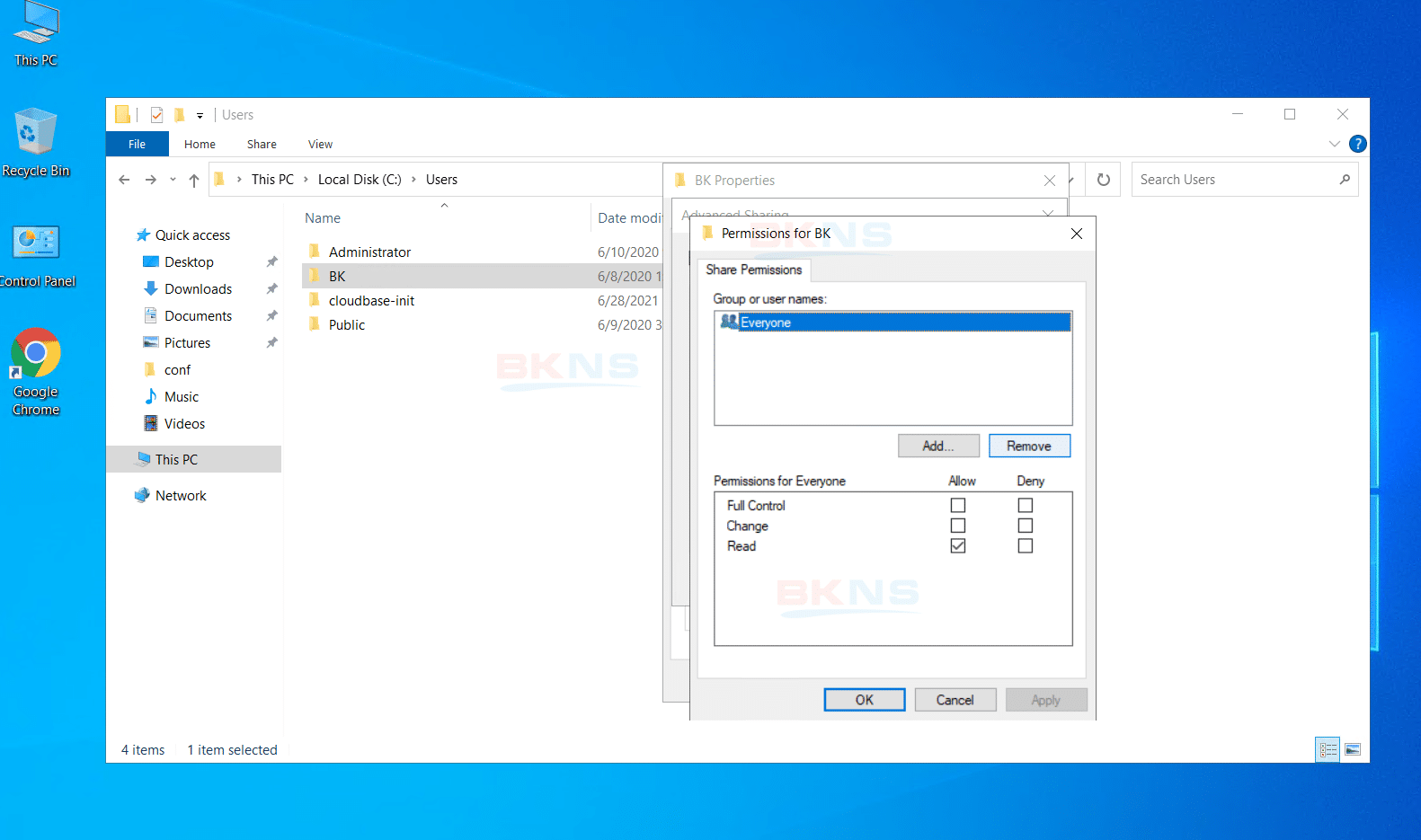Open the Explorer help question mark icon
The image size is (1421, 840).
(1358, 144)
